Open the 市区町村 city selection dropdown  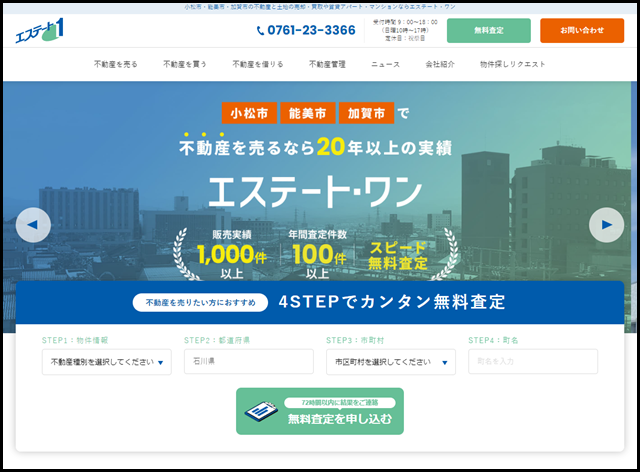391,362
